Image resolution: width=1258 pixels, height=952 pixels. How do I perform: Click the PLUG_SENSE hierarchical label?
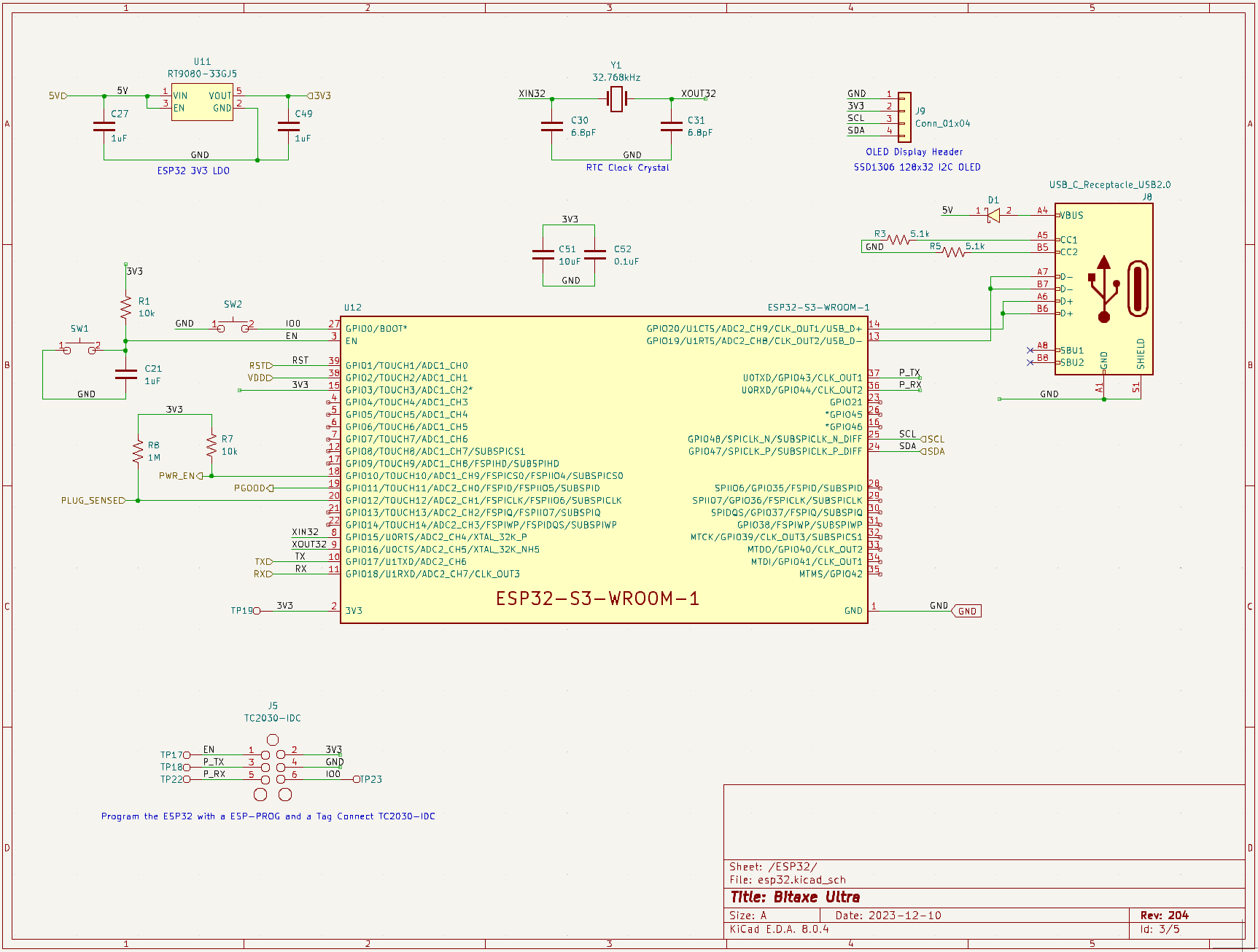93,501
